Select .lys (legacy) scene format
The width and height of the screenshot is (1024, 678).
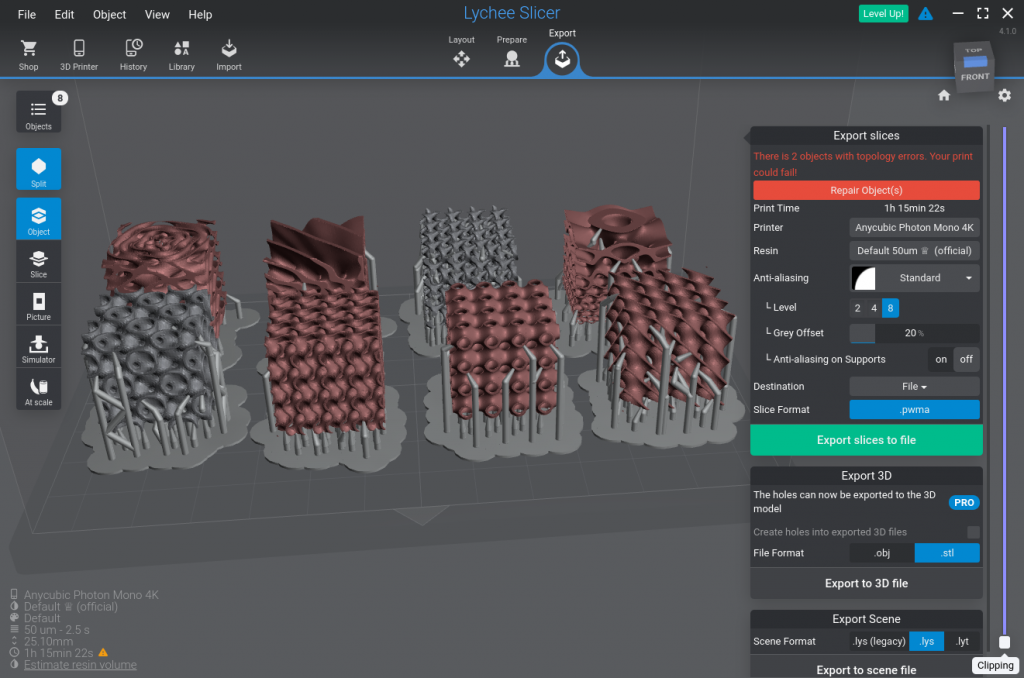pyautogui.click(x=879, y=641)
